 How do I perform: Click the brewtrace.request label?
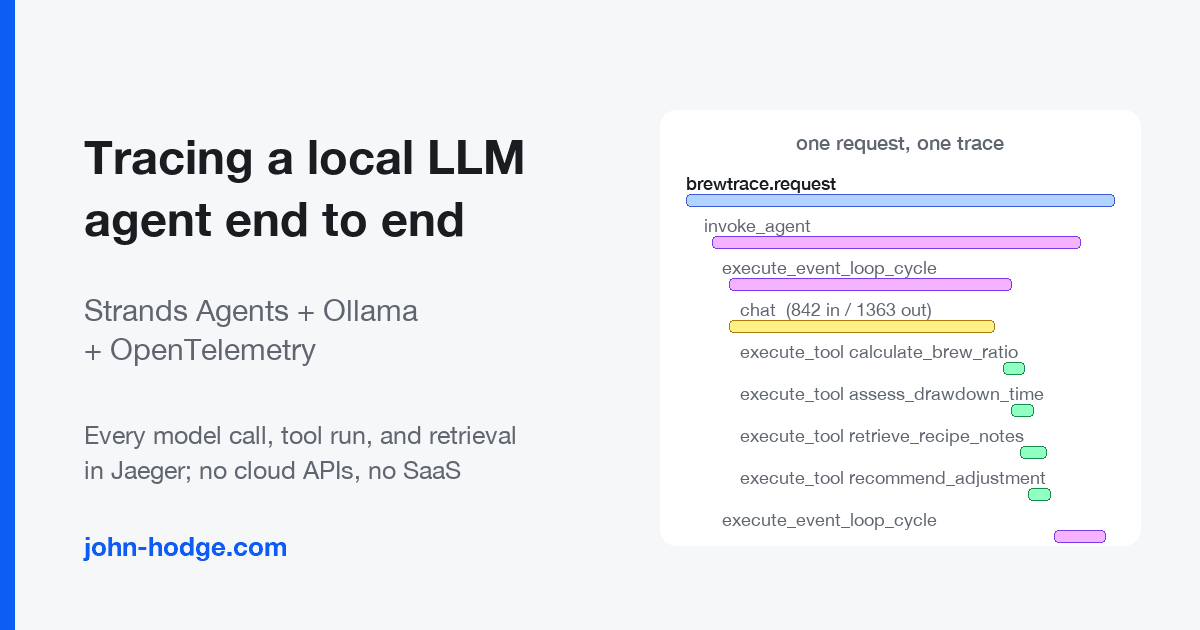pyautogui.click(x=761, y=184)
